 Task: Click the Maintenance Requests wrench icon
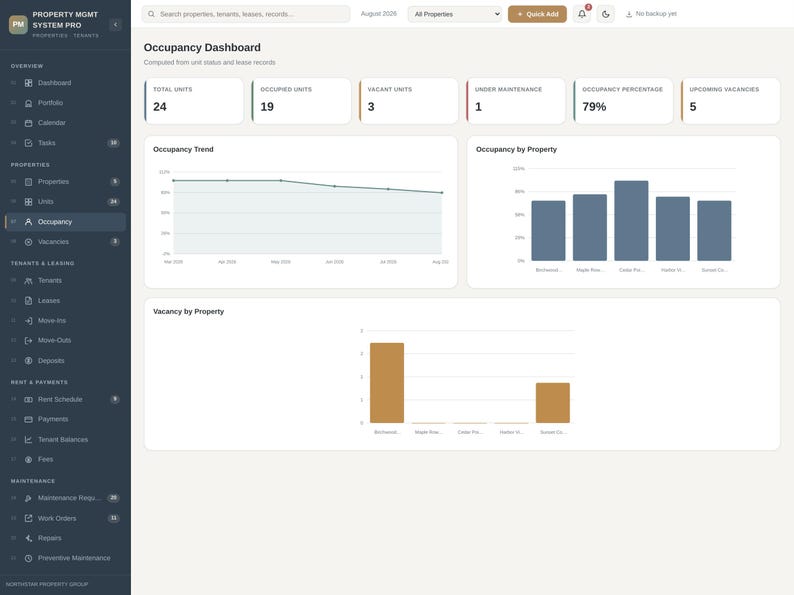[x=28, y=498]
